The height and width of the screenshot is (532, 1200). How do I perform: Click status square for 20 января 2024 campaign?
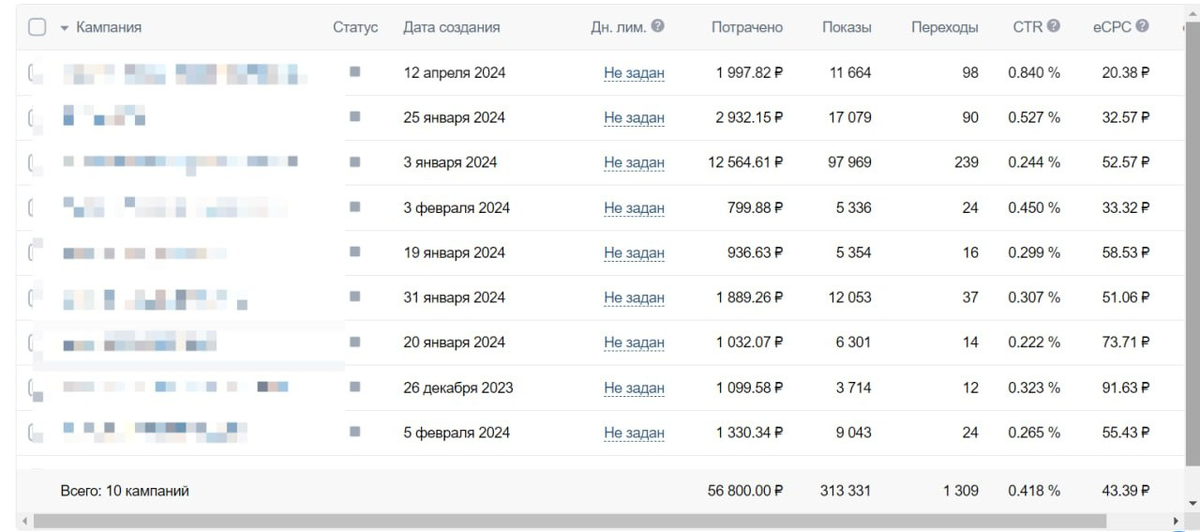355,342
